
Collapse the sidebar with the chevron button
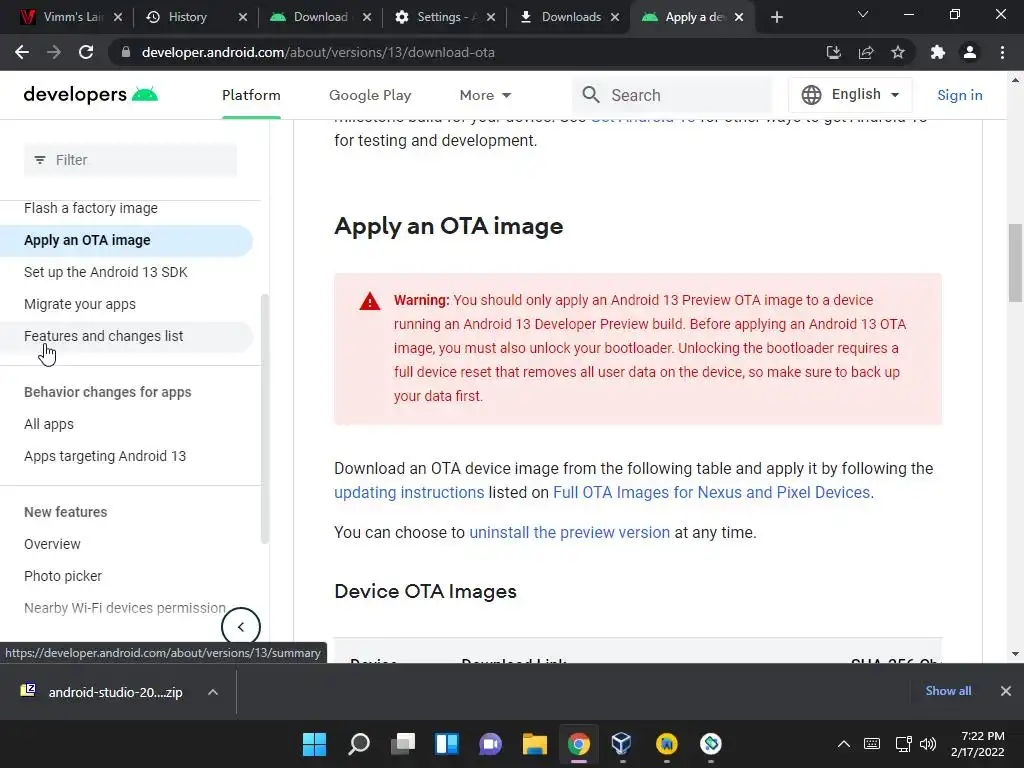pos(241,627)
